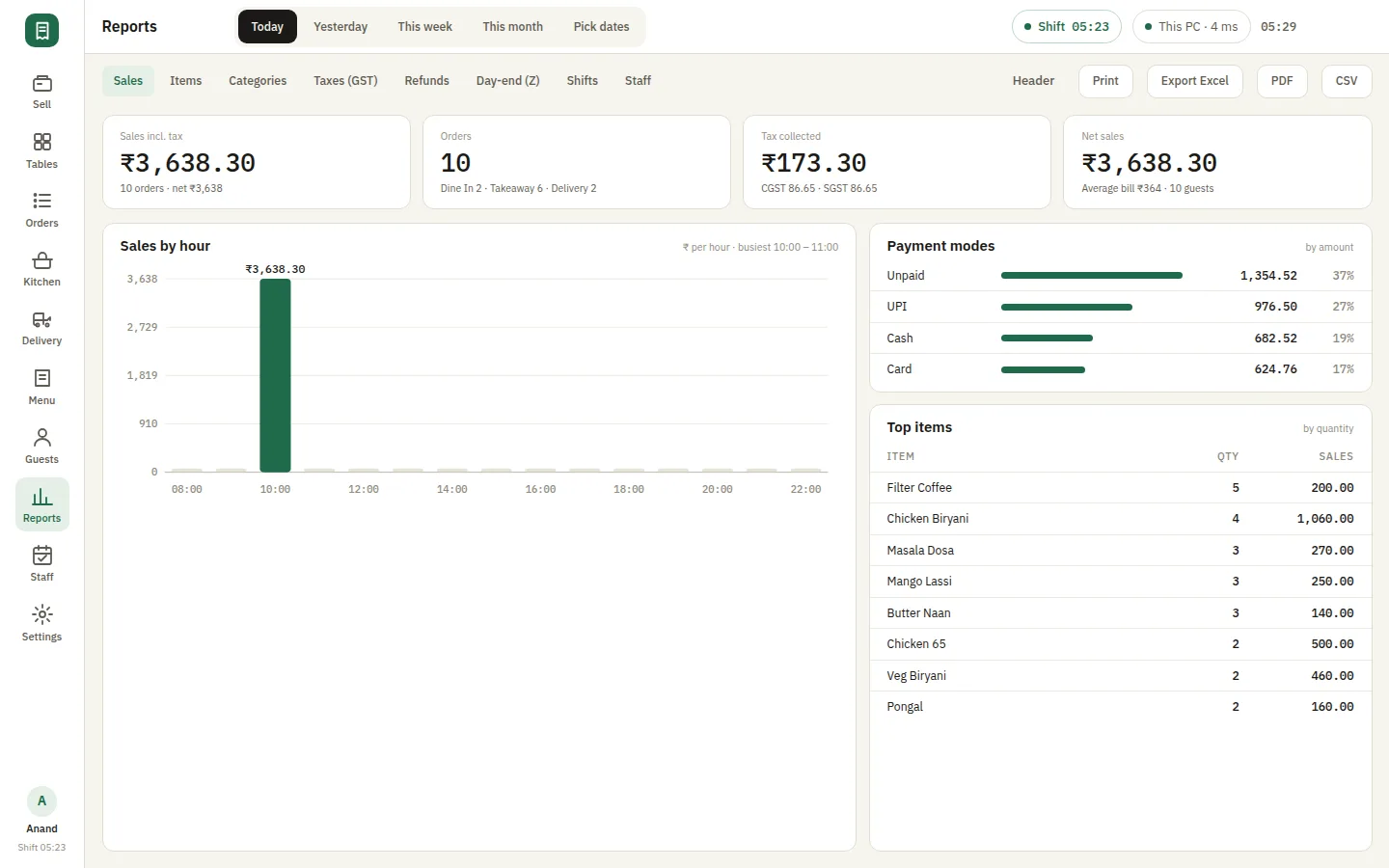Switch to the Sales report tab
Image resolution: width=1389 pixels, height=868 pixels.
click(x=128, y=81)
